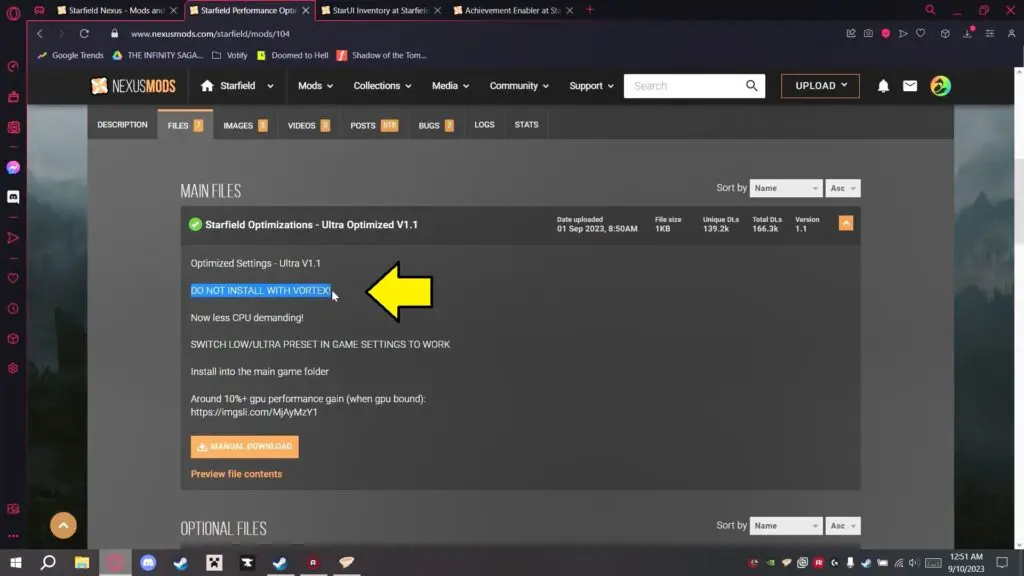Open the messages envelope icon
Image resolution: width=1024 pixels, height=576 pixels.
910,86
